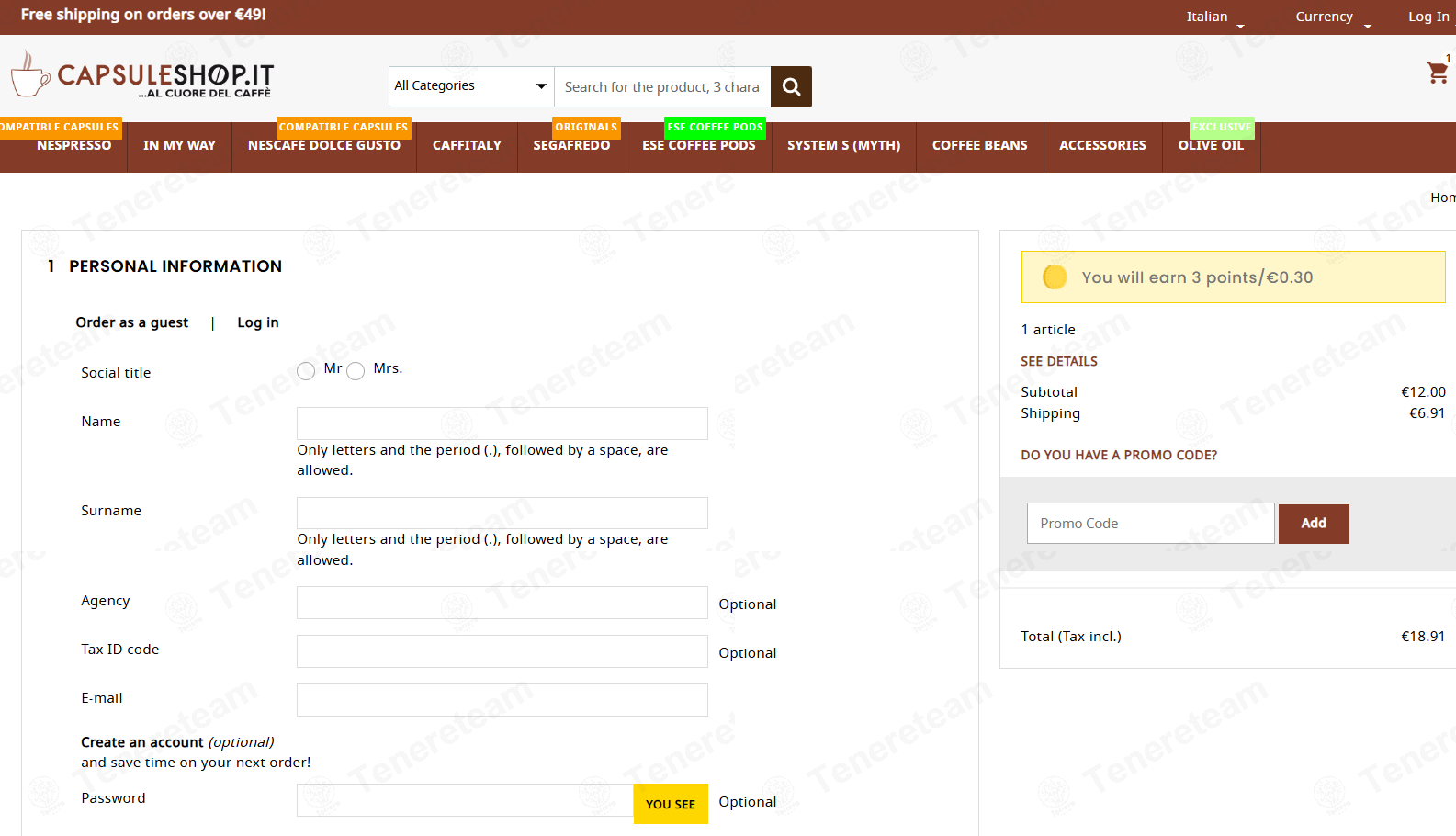Viewport: 1456px width, 836px height.
Task: Go to ESE Coffee Pods menu
Action: click(699, 145)
